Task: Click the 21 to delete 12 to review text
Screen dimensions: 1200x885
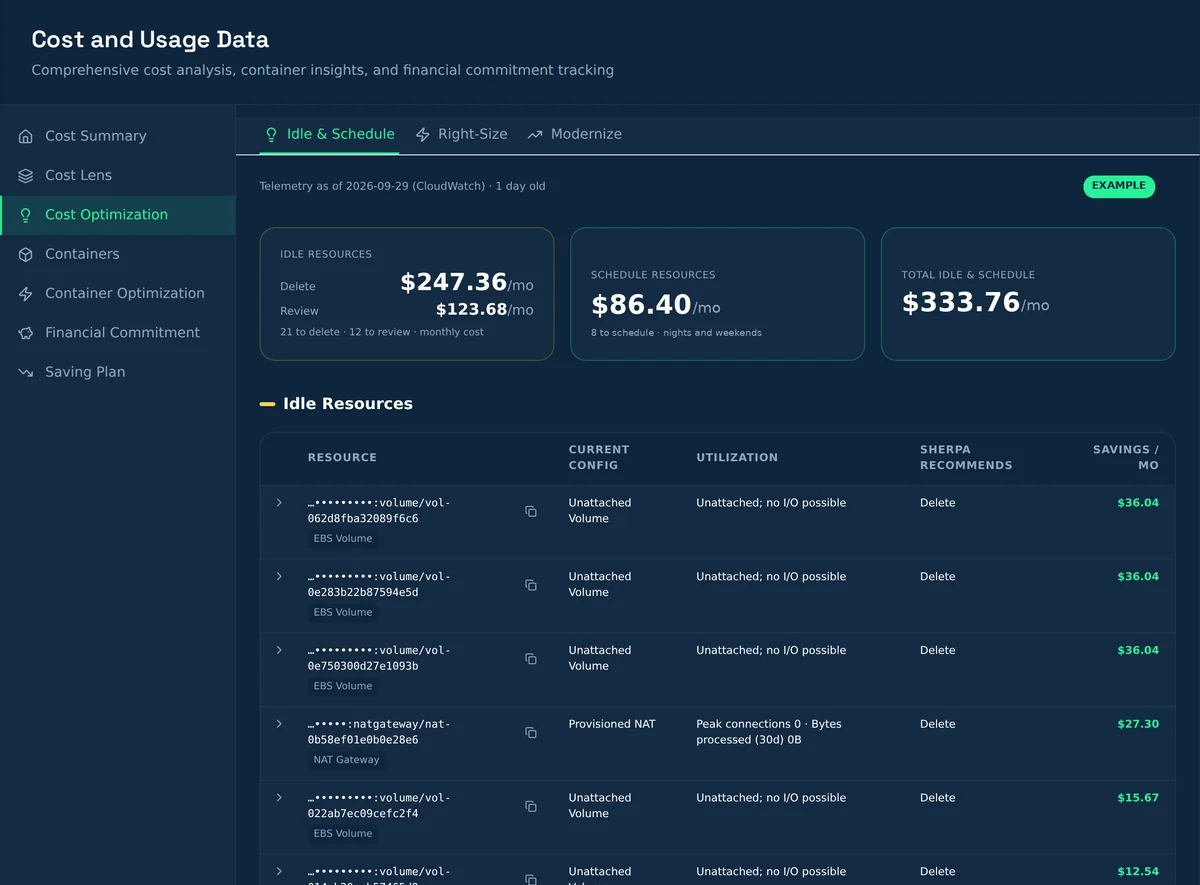Action: coord(382,332)
